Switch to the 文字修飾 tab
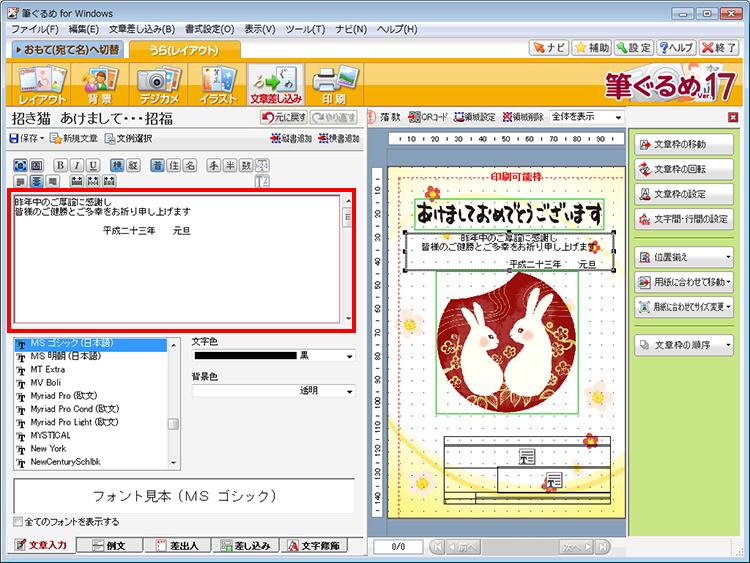 tap(314, 545)
